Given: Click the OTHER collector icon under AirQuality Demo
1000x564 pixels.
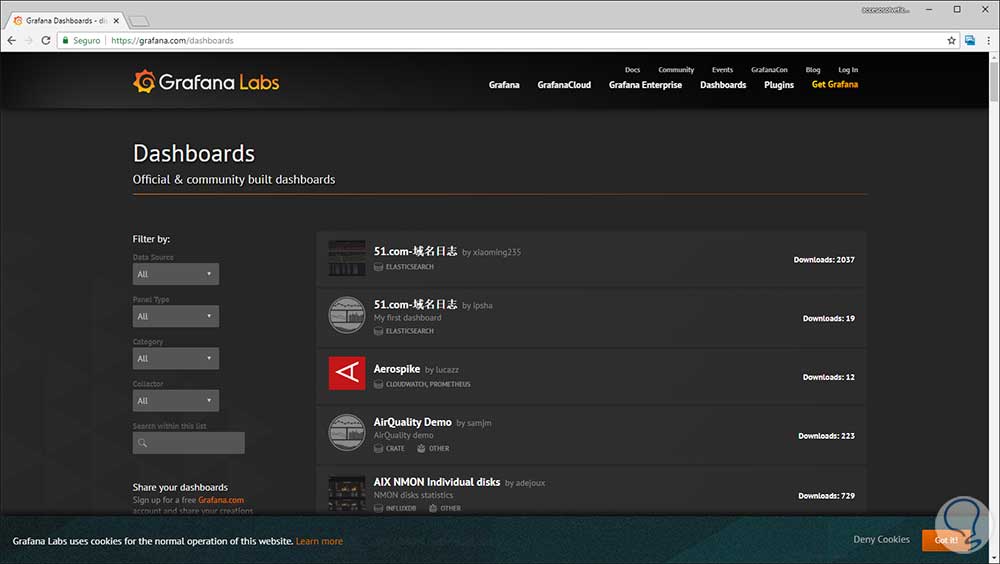Looking at the screenshot, I should click(x=421, y=449).
